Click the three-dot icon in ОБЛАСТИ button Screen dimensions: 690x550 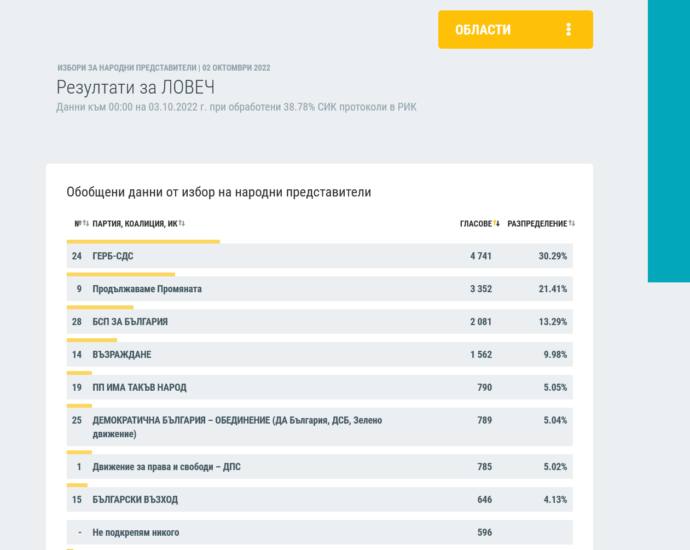tap(569, 29)
